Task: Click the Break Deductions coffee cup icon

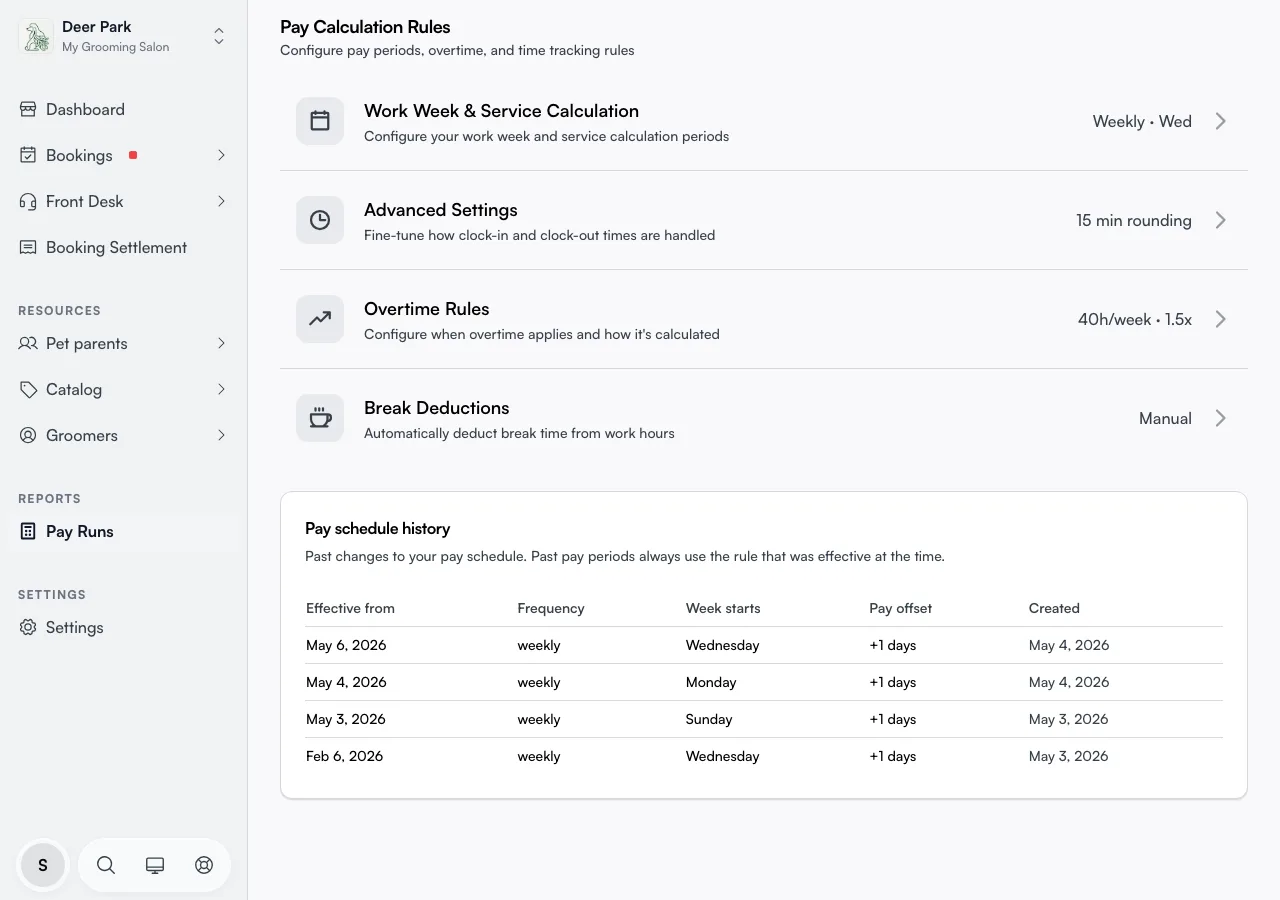Action: click(320, 418)
